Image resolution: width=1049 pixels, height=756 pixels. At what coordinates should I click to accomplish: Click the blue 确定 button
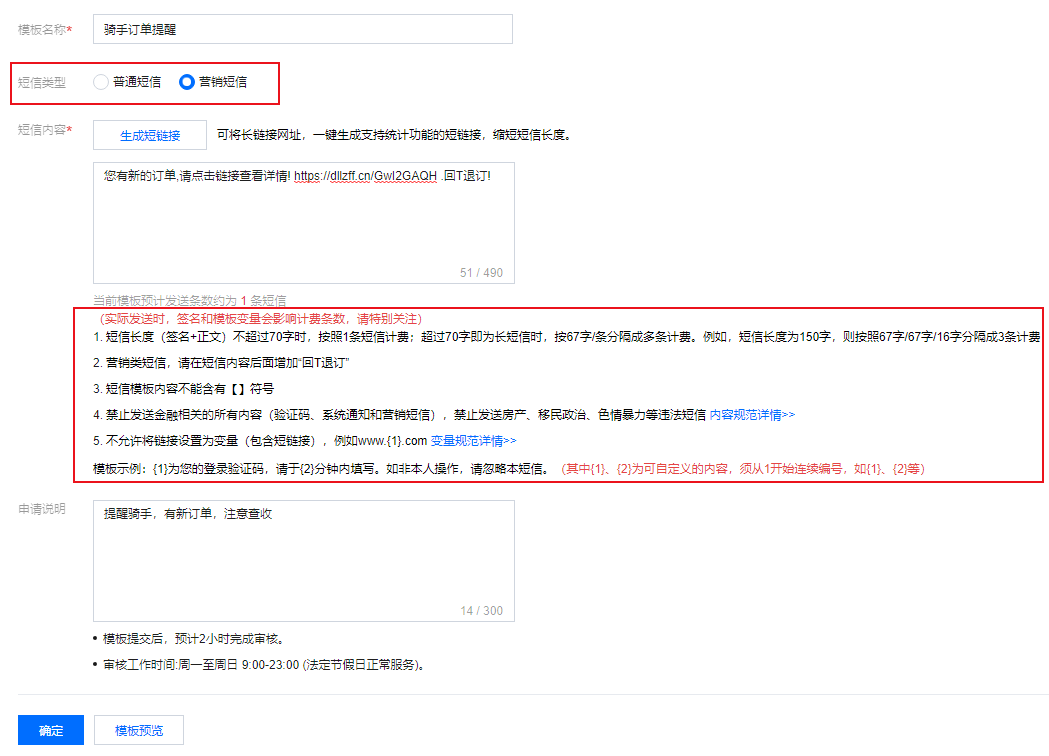pos(51,730)
